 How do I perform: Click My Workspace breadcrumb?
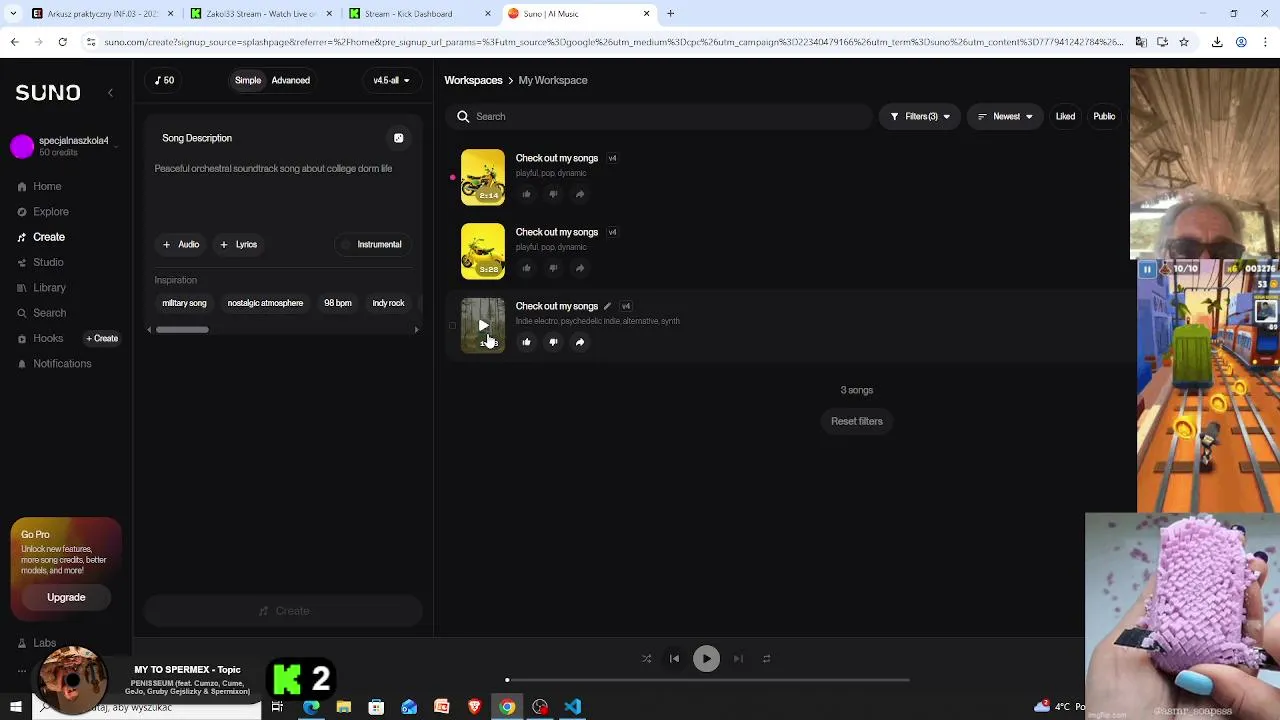point(553,80)
